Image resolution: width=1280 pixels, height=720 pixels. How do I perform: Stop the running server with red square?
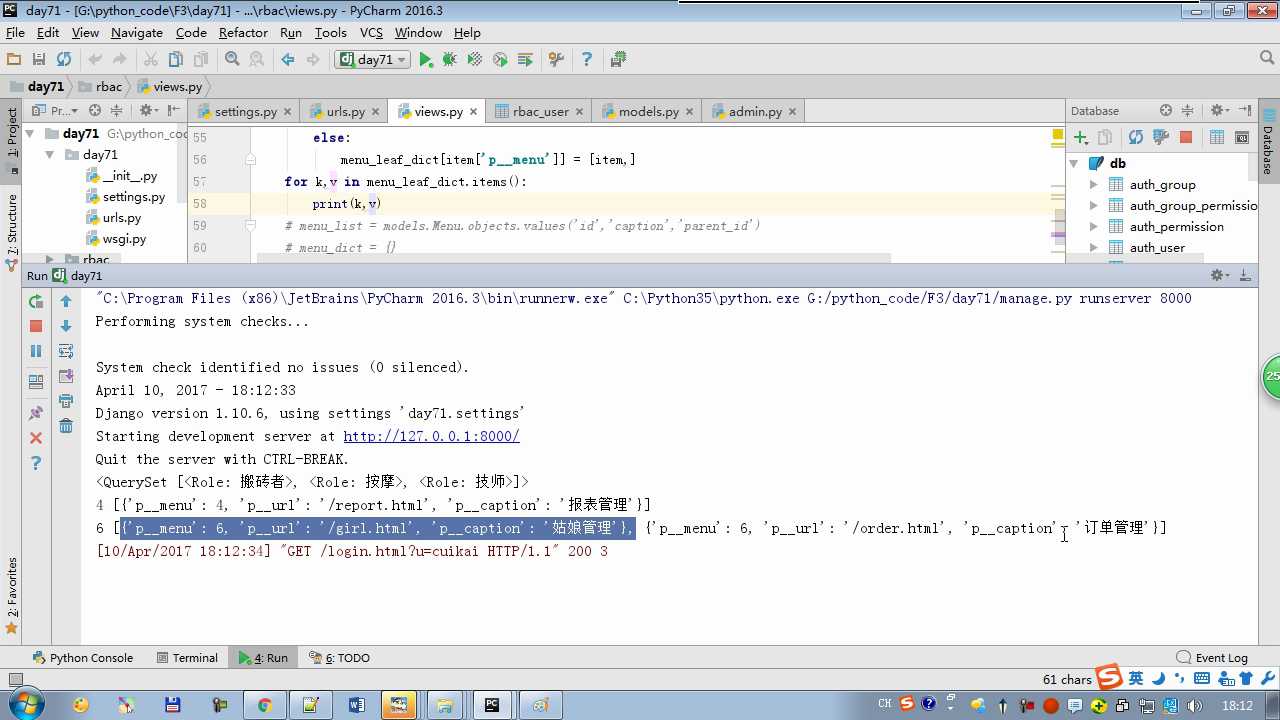[x=36, y=326]
